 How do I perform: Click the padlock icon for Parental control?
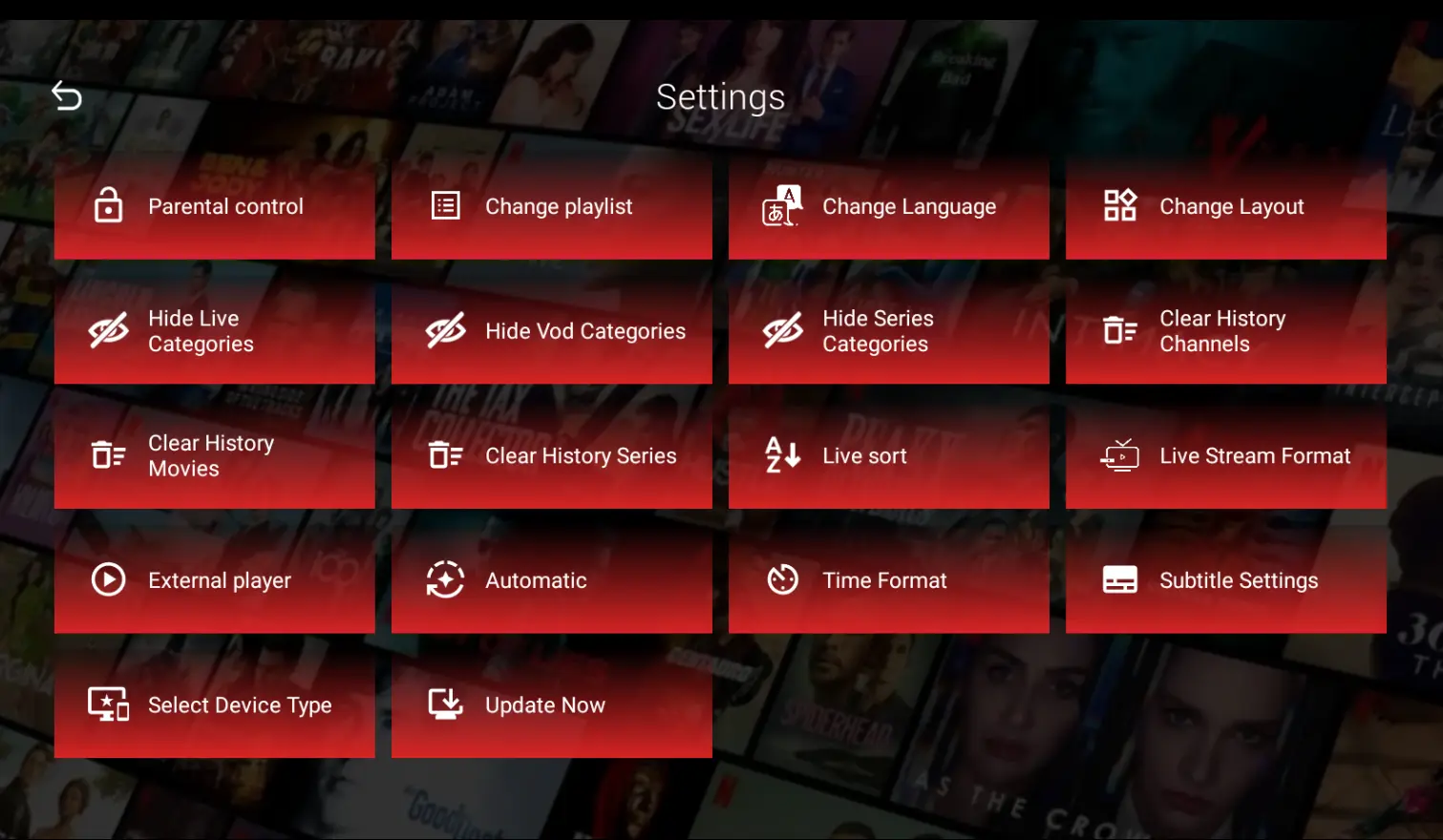coord(109,205)
